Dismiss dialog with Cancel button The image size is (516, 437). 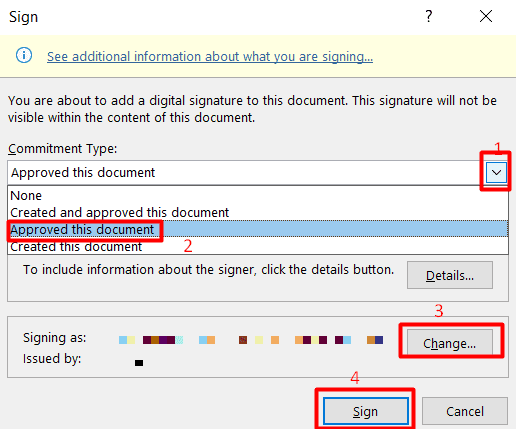(x=465, y=411)
